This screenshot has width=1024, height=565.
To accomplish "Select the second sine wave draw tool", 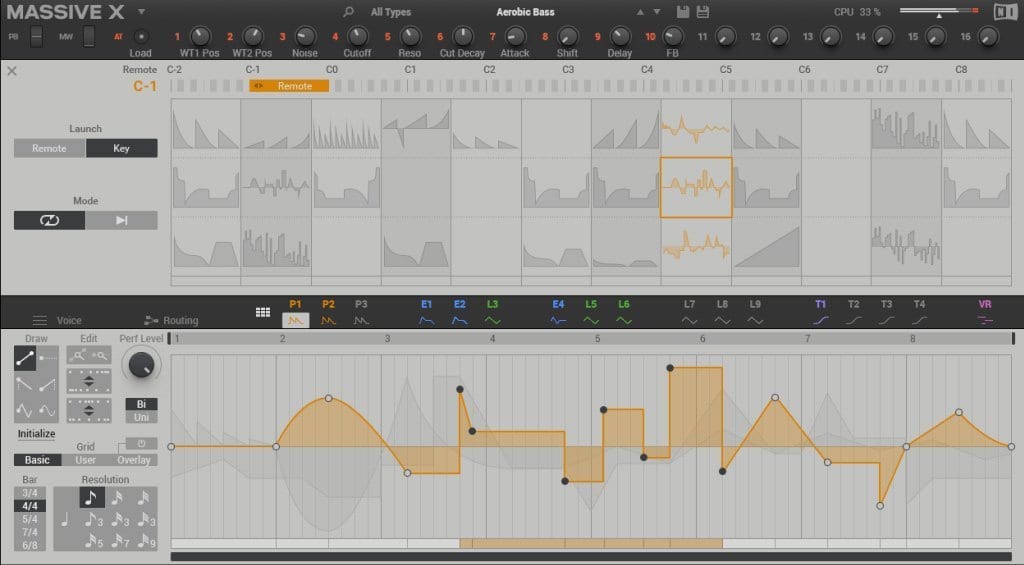I will [48, 410].
